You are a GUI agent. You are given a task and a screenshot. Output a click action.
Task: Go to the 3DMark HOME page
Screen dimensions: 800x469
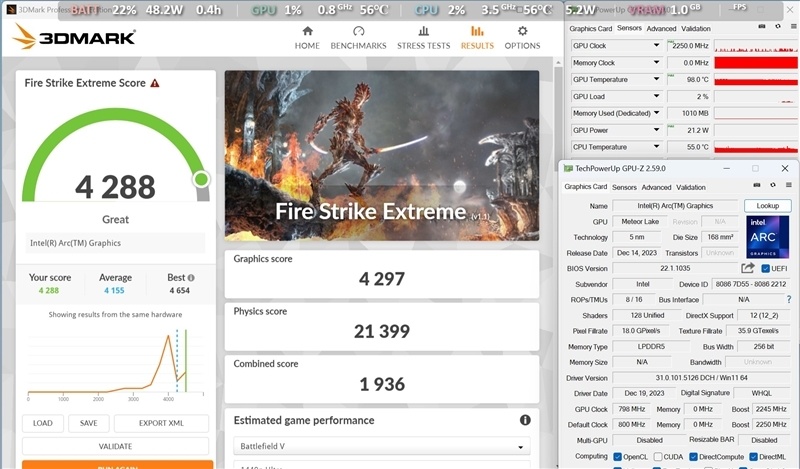[x=307, y=38]
